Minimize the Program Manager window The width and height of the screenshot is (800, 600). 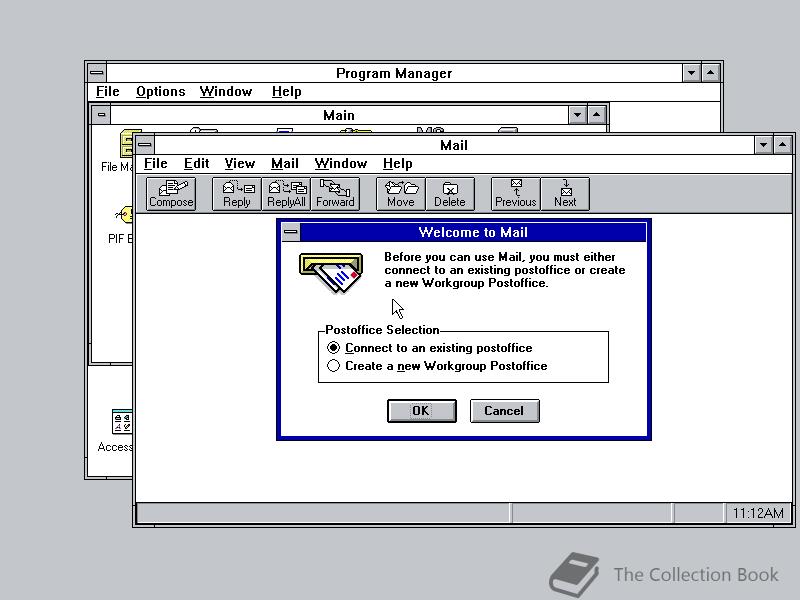691,73
